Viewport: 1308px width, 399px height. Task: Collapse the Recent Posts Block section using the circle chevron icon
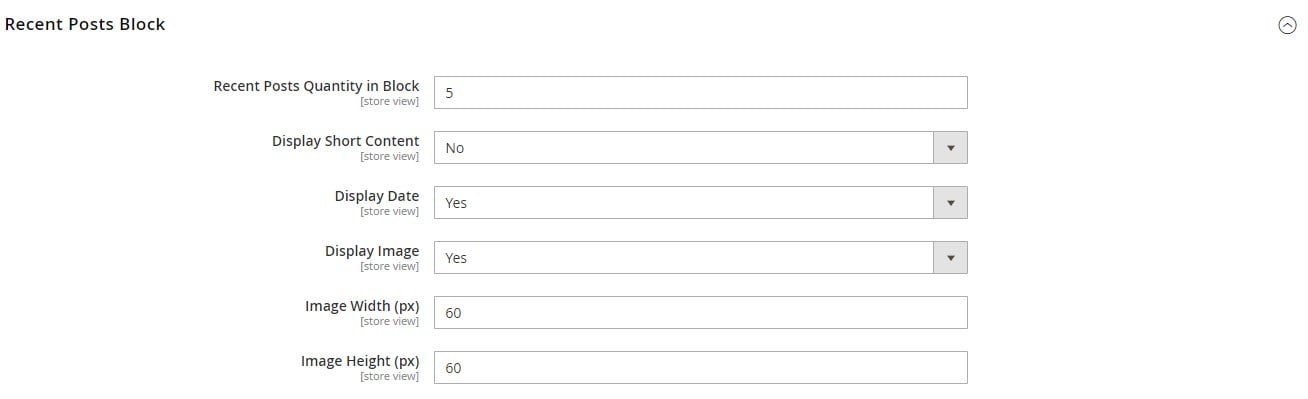click(1287, 26)
